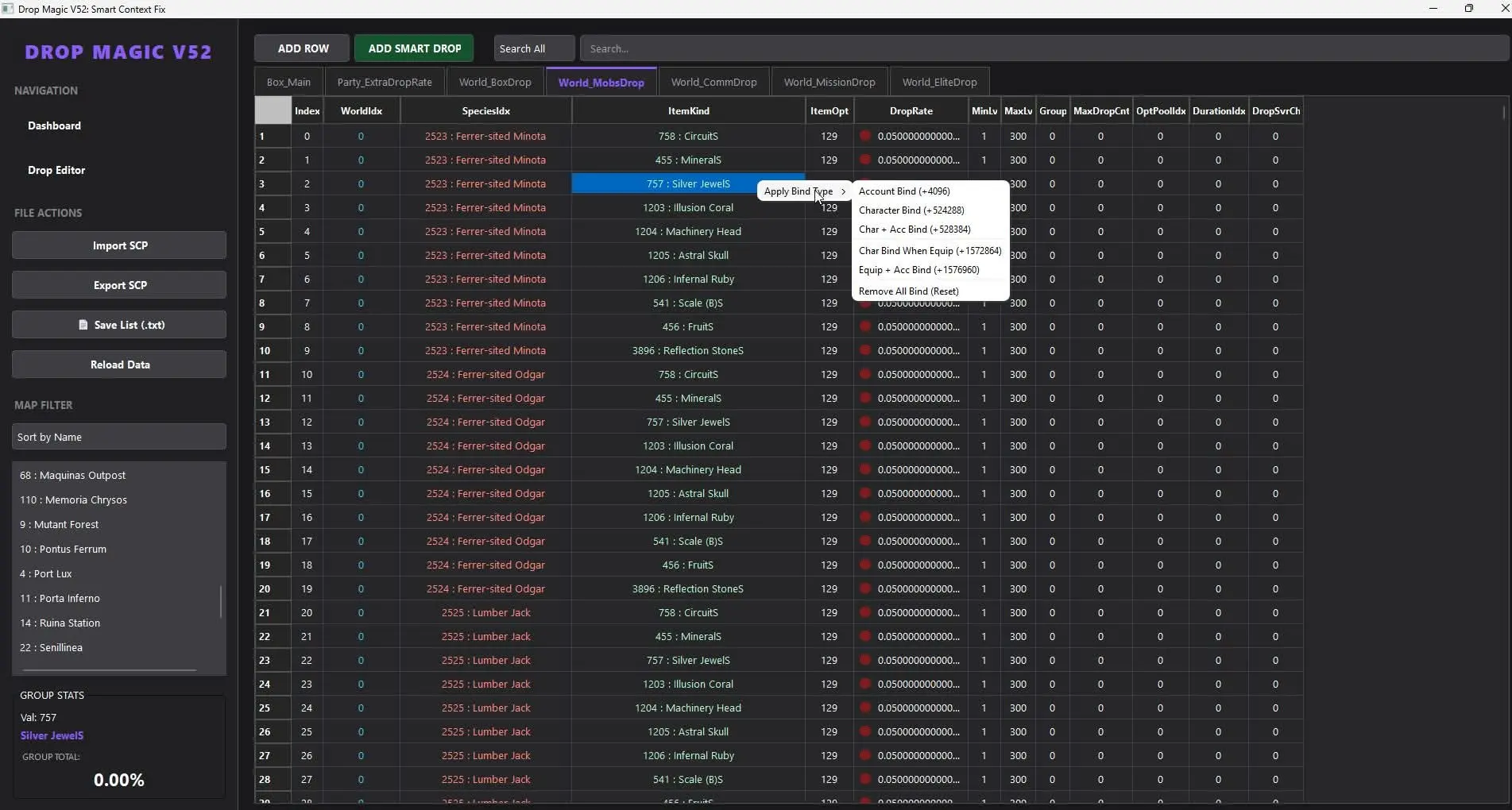This screenshot has width=1512, height=810.
Task: Click the document icon on Save List button
Action: (83, 325)
